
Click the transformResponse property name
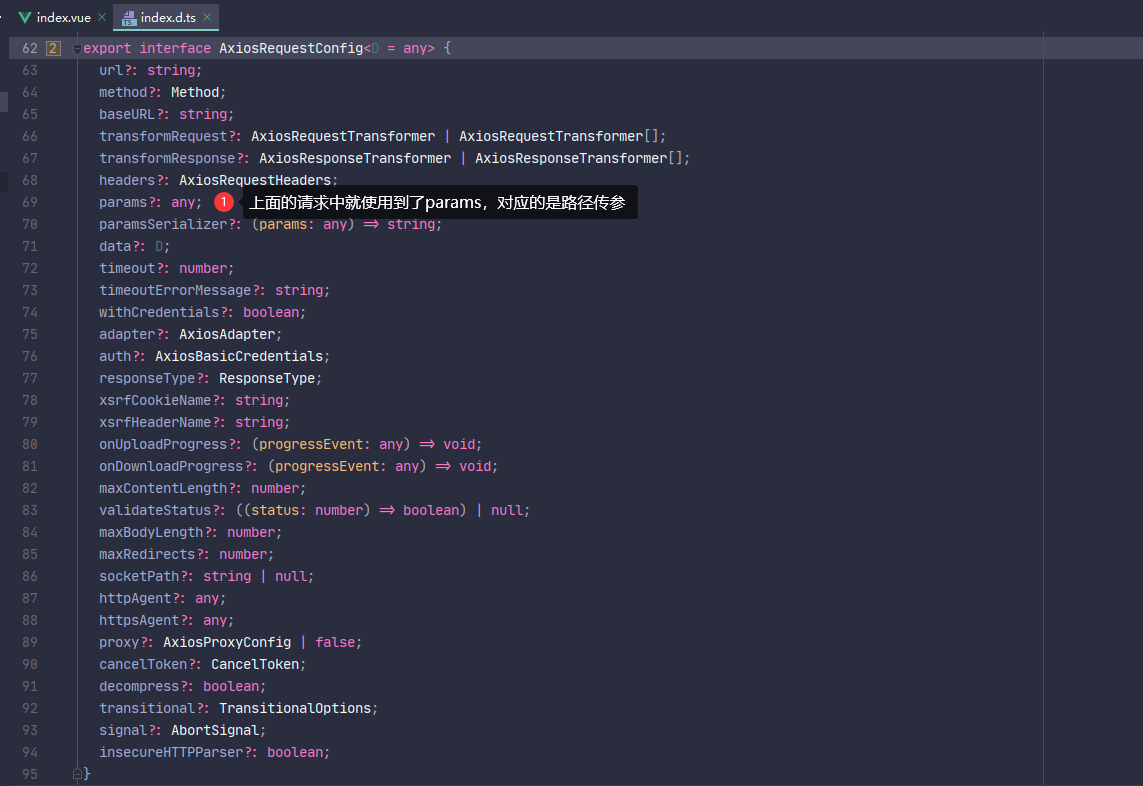pos(167,158)
